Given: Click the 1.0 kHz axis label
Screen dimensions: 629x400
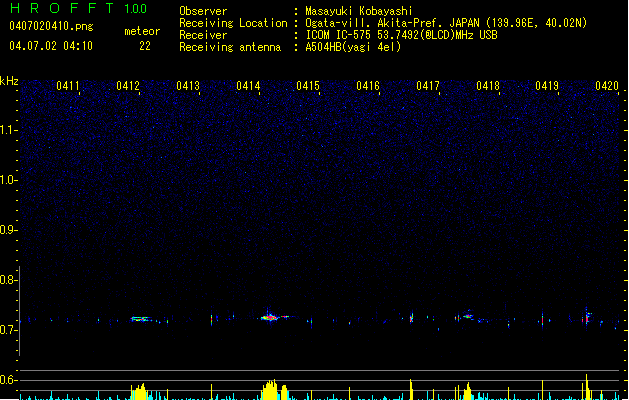Looking at the screenshot, I should point(7,180).
